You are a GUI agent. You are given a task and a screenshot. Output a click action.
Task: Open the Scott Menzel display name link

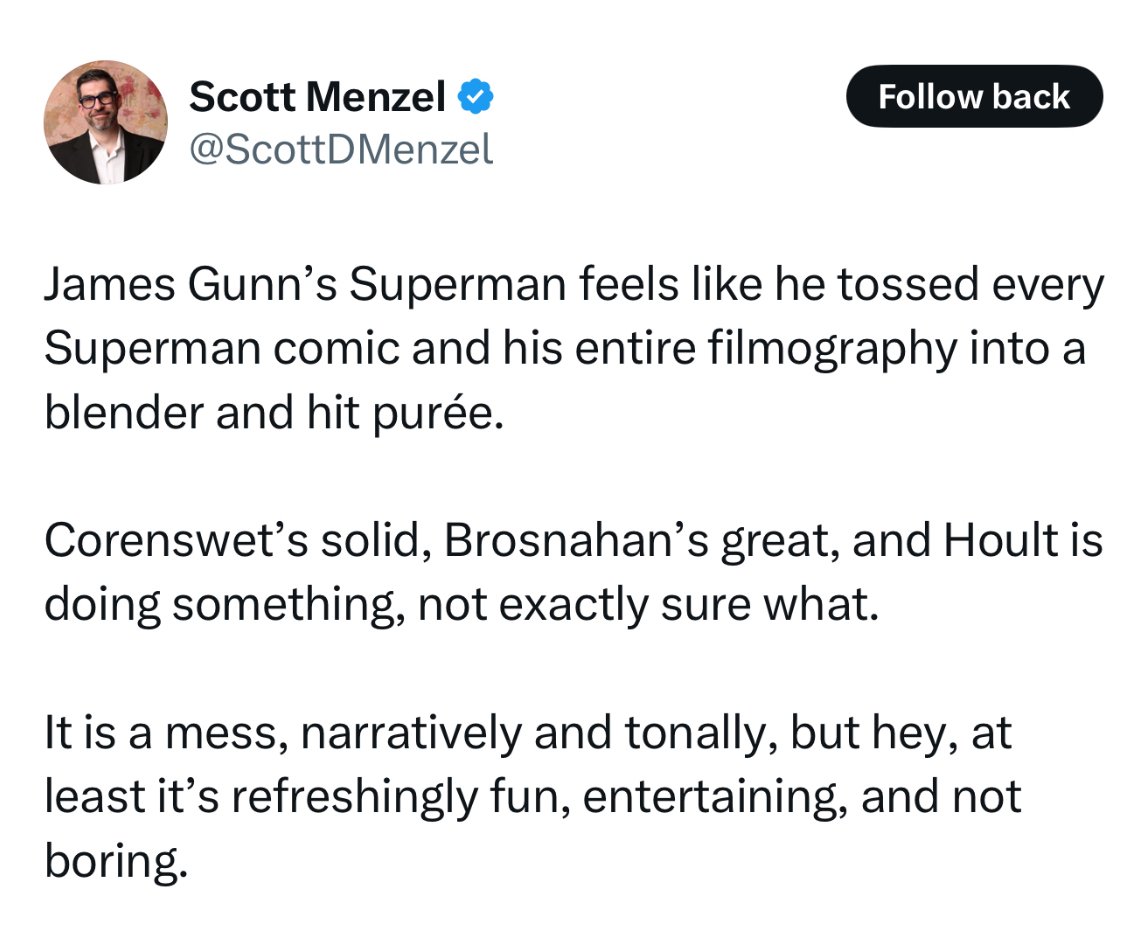(317, 97)
